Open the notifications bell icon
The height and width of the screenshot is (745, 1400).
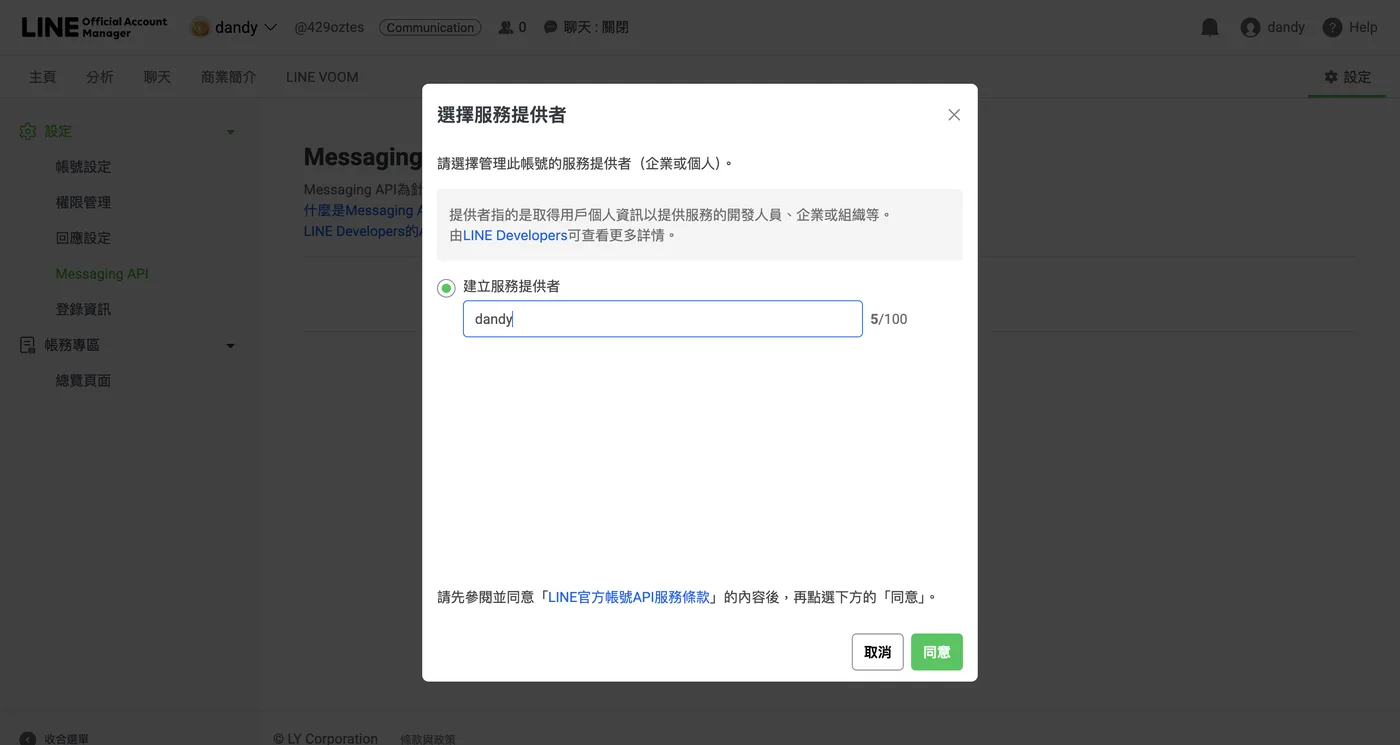(x=1210, y=28)
